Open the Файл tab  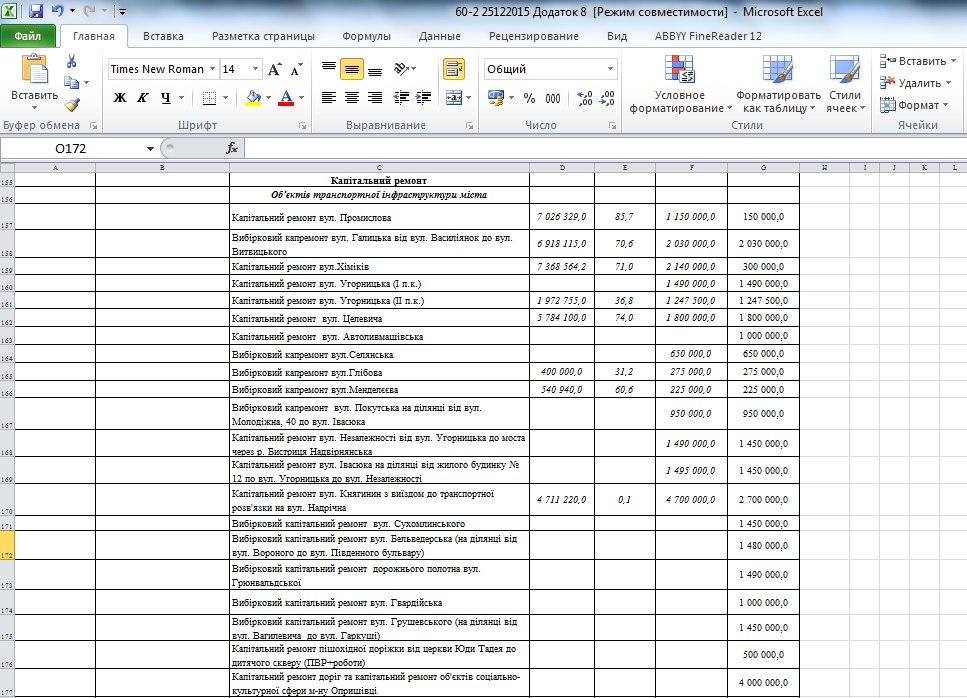point(28,36)
